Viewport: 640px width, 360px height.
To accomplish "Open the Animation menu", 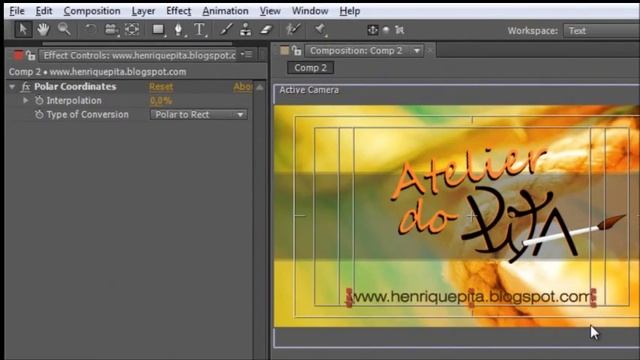I will click(x=225, y=11).
